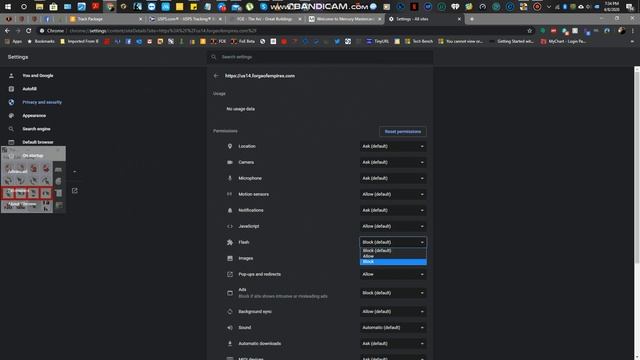
Task: Click the Background sync icon
Action: point(230,311)
